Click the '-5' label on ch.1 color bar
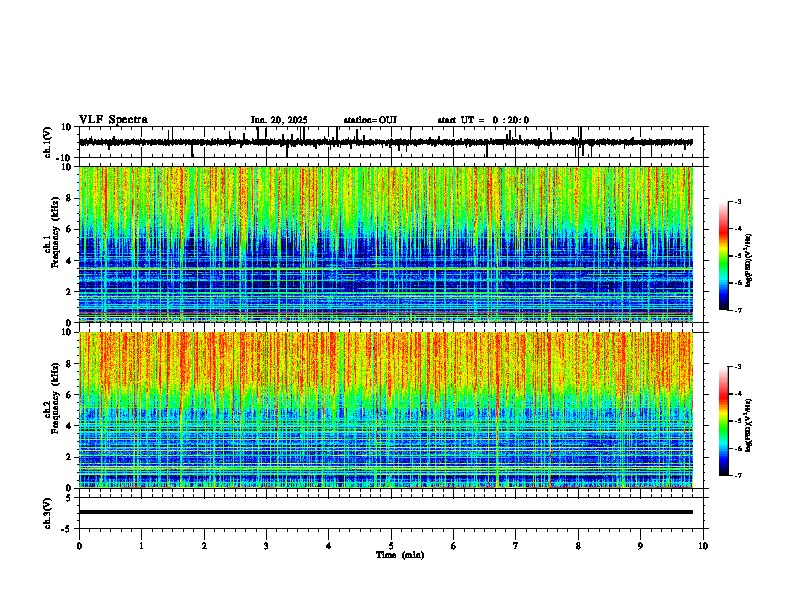Screen dimensions: 792x612 [738, 256]
